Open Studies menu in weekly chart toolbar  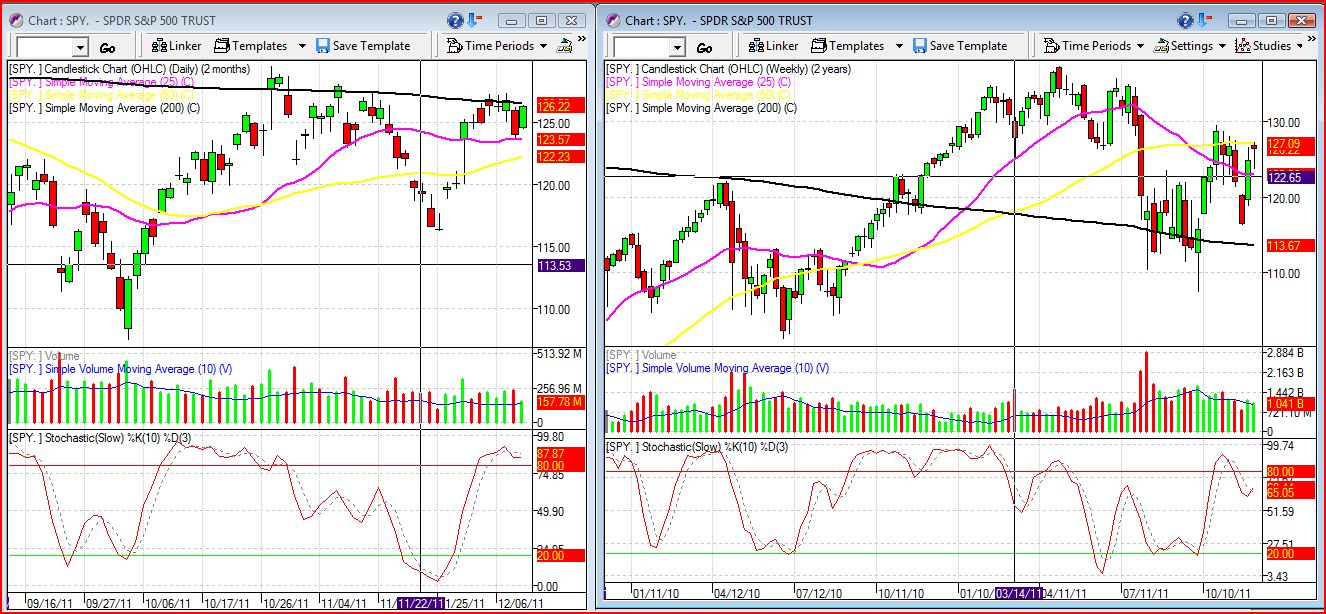pos(1269,46)
